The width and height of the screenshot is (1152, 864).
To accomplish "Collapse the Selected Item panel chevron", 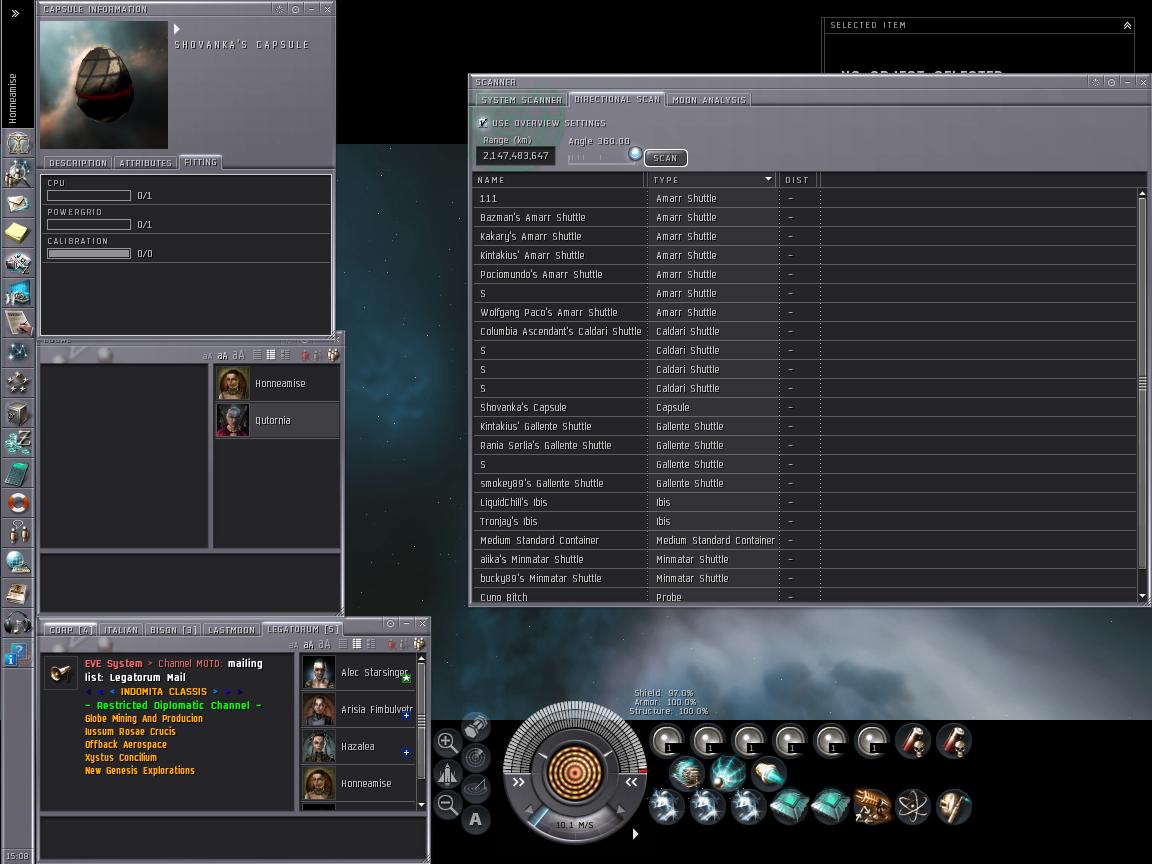I will pyautogui.click(x=1127, y=26).
